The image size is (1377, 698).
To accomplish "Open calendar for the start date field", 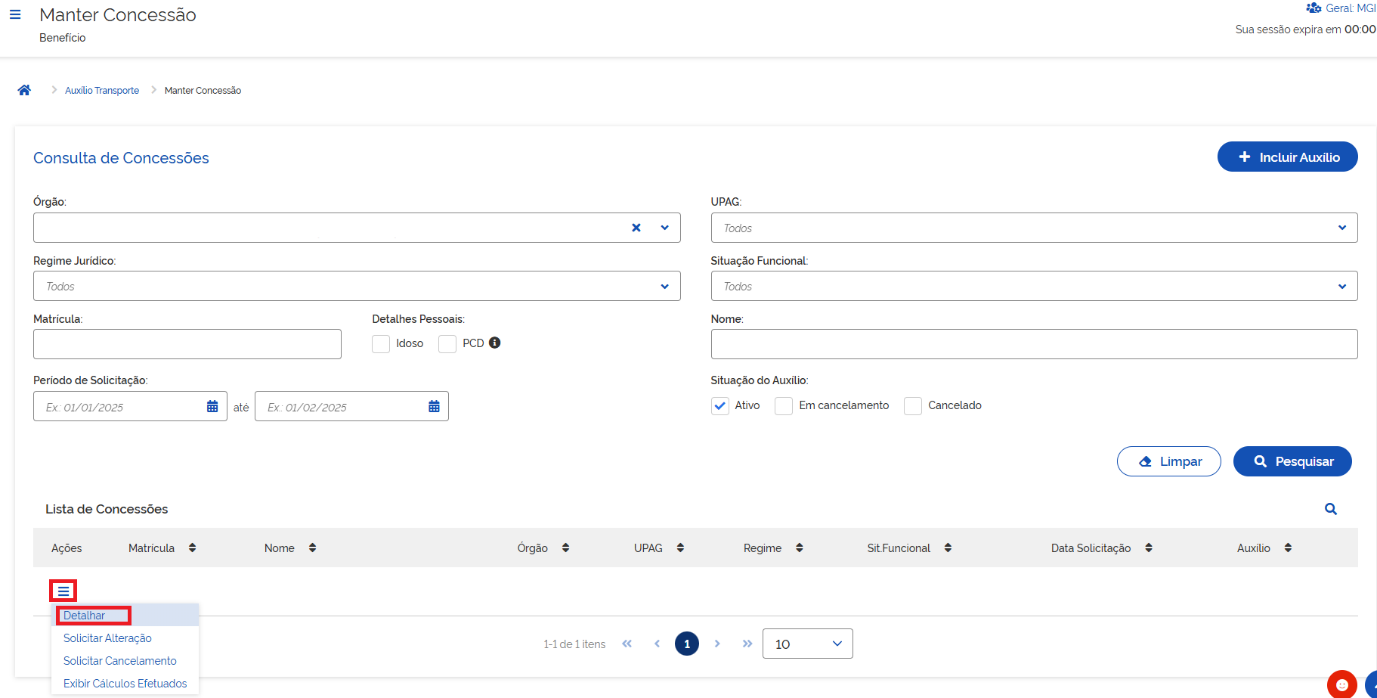I will (212, 406).
